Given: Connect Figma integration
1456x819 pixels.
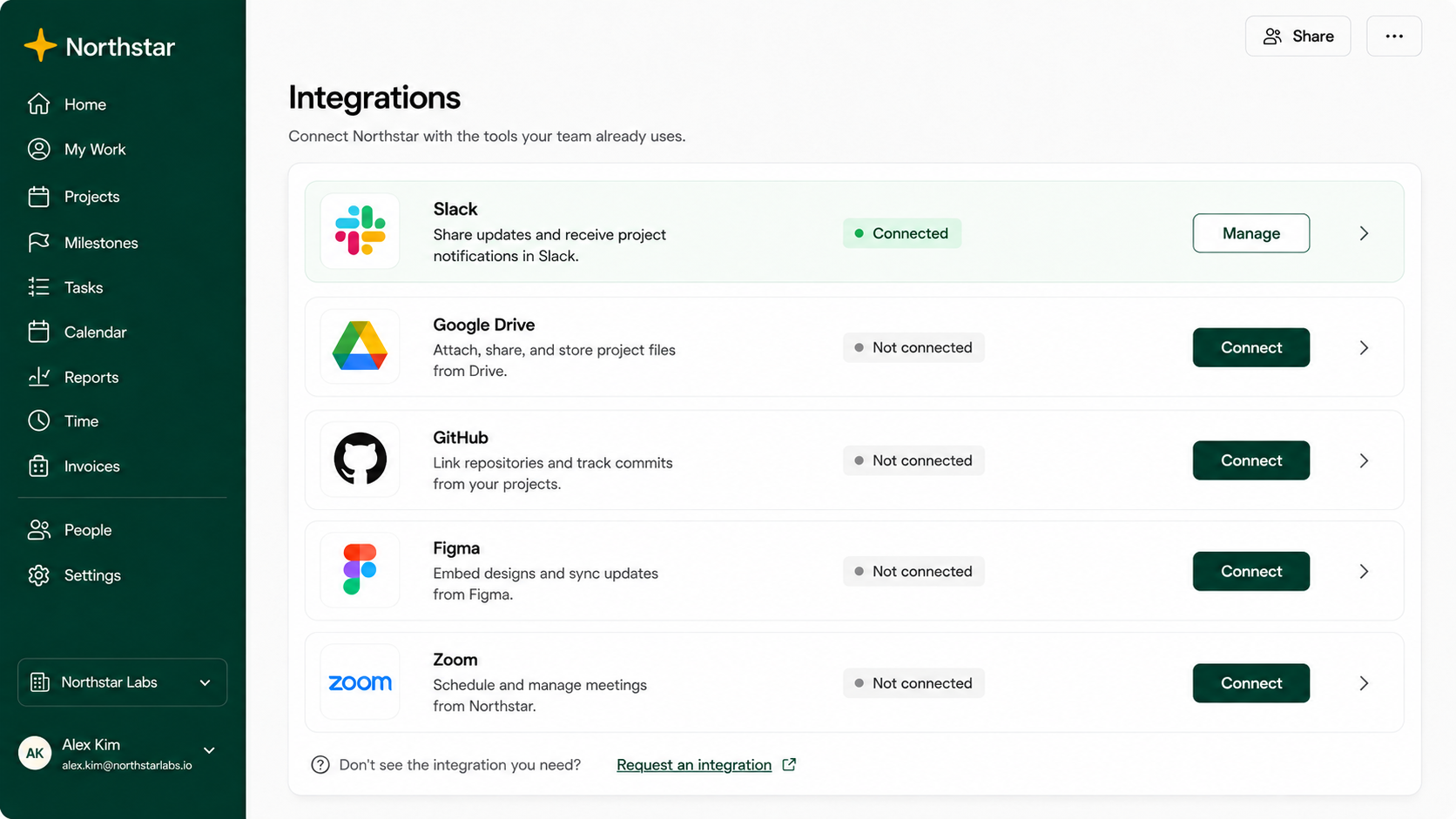Looking at the screenshot, I should click(1250, 571).
